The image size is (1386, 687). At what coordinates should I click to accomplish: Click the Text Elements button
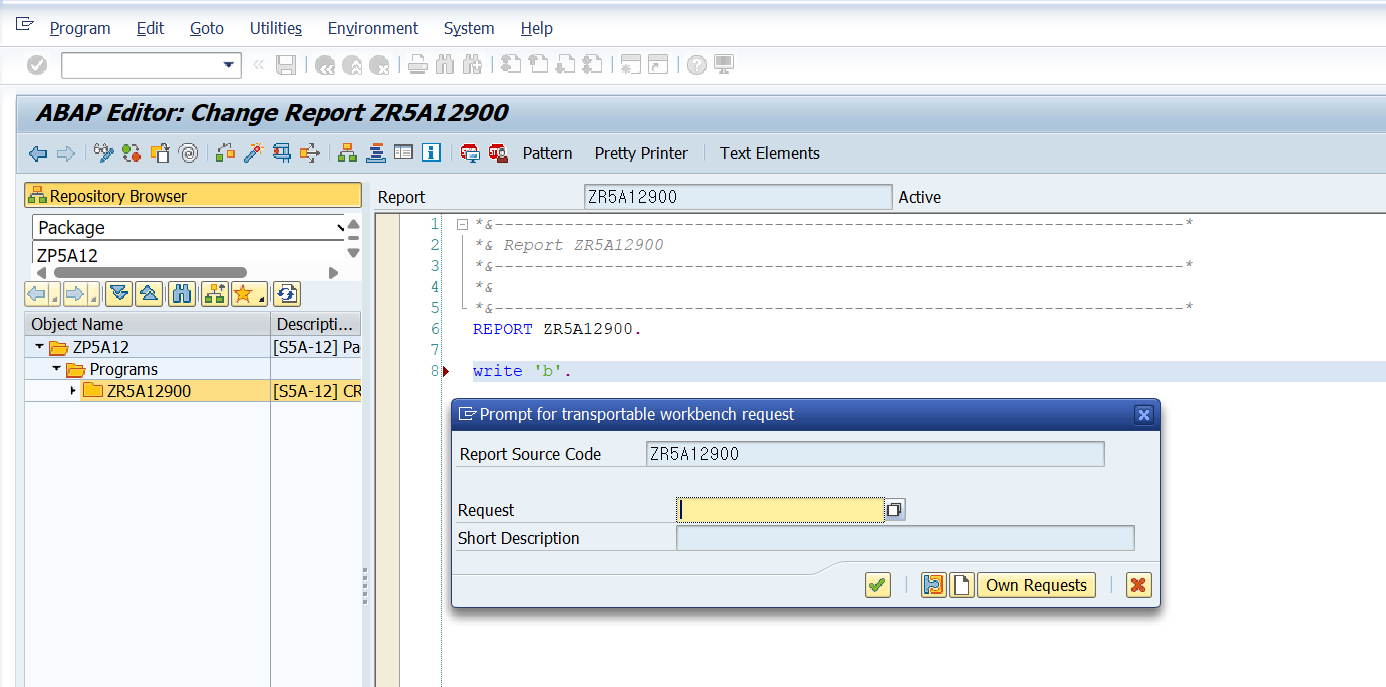(770, 153)
